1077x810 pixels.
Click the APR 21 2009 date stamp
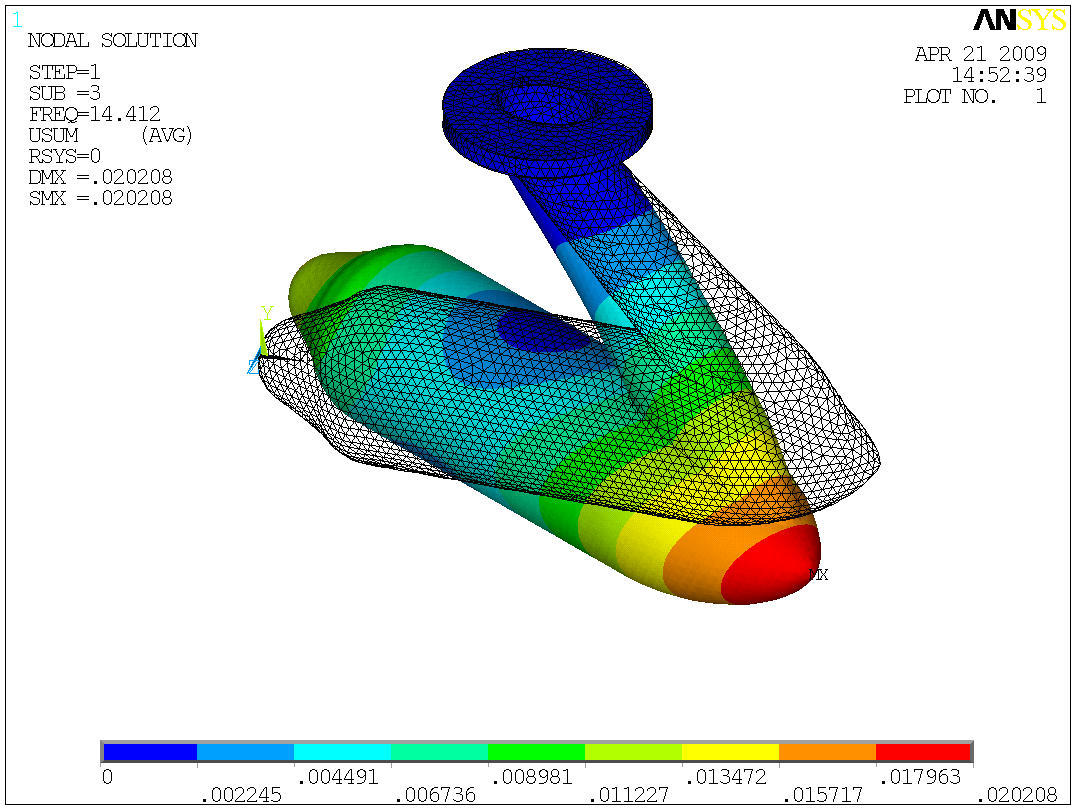coord(983,55)
